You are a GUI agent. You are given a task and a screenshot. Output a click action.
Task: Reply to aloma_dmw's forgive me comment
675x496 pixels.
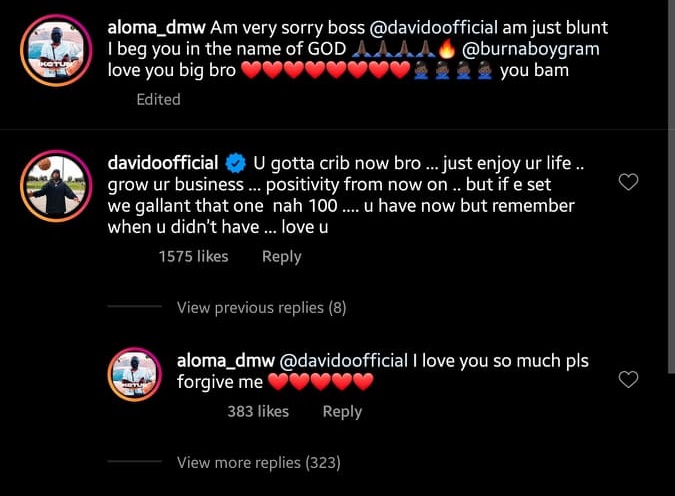click(x=342, y=412)
